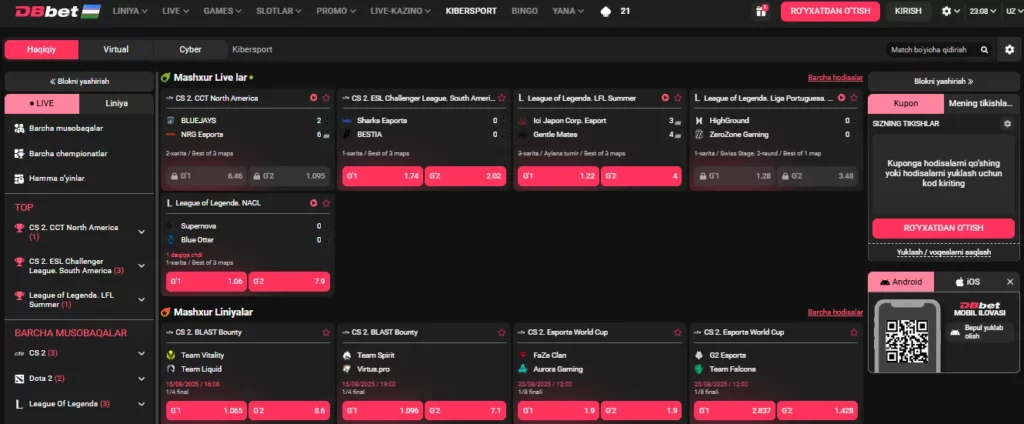The height and width of the screenshot is (424, 1024).
Task: Switch to Haqiqiy tab
Action: 41,50
